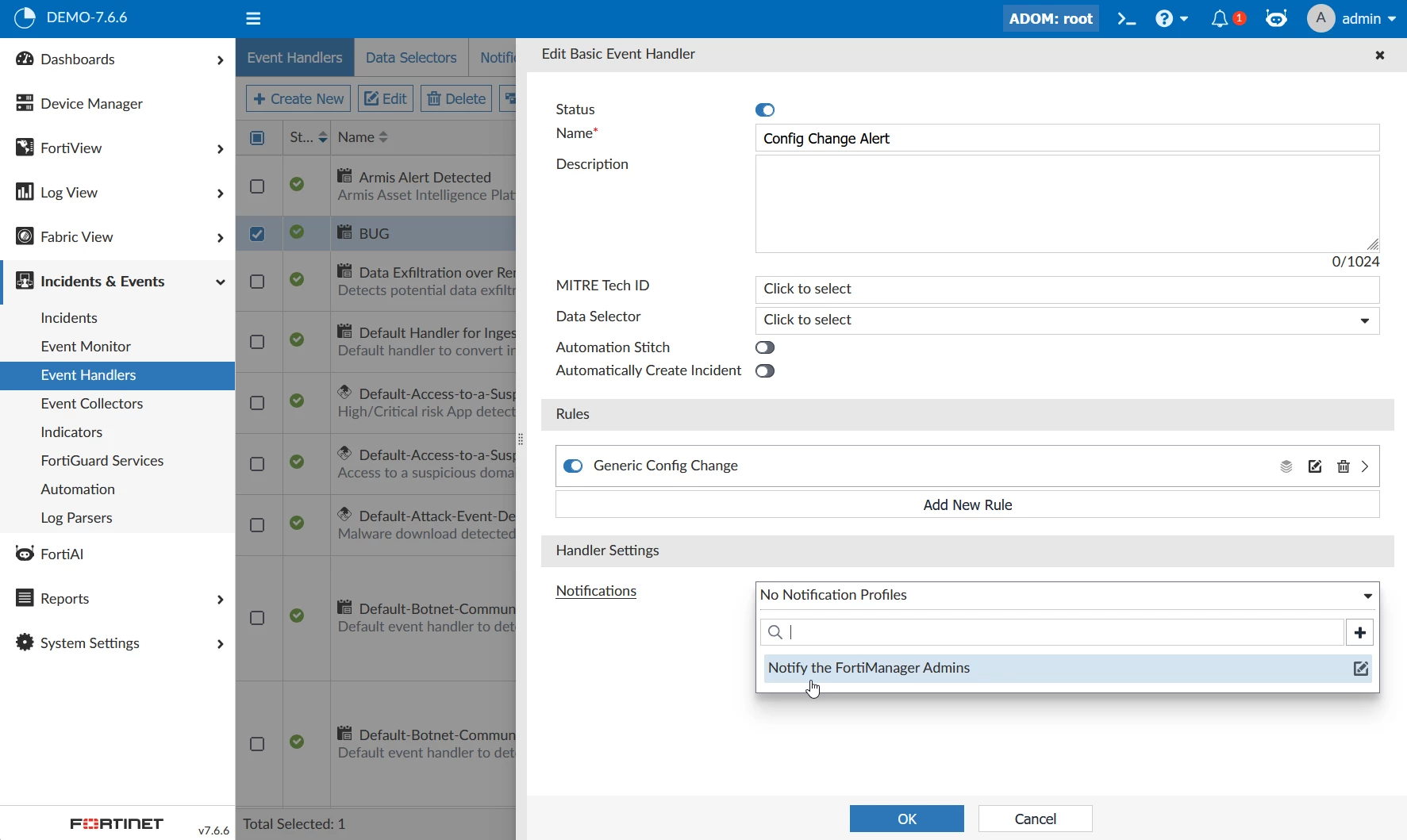The image size is (1407, 840).
Task: Click the hamburger menu icon
Action: [253, 19]
